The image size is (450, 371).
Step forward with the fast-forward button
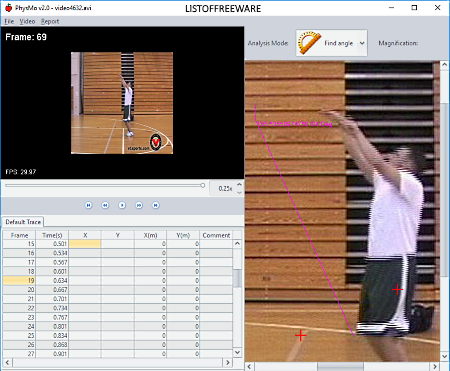139,205
